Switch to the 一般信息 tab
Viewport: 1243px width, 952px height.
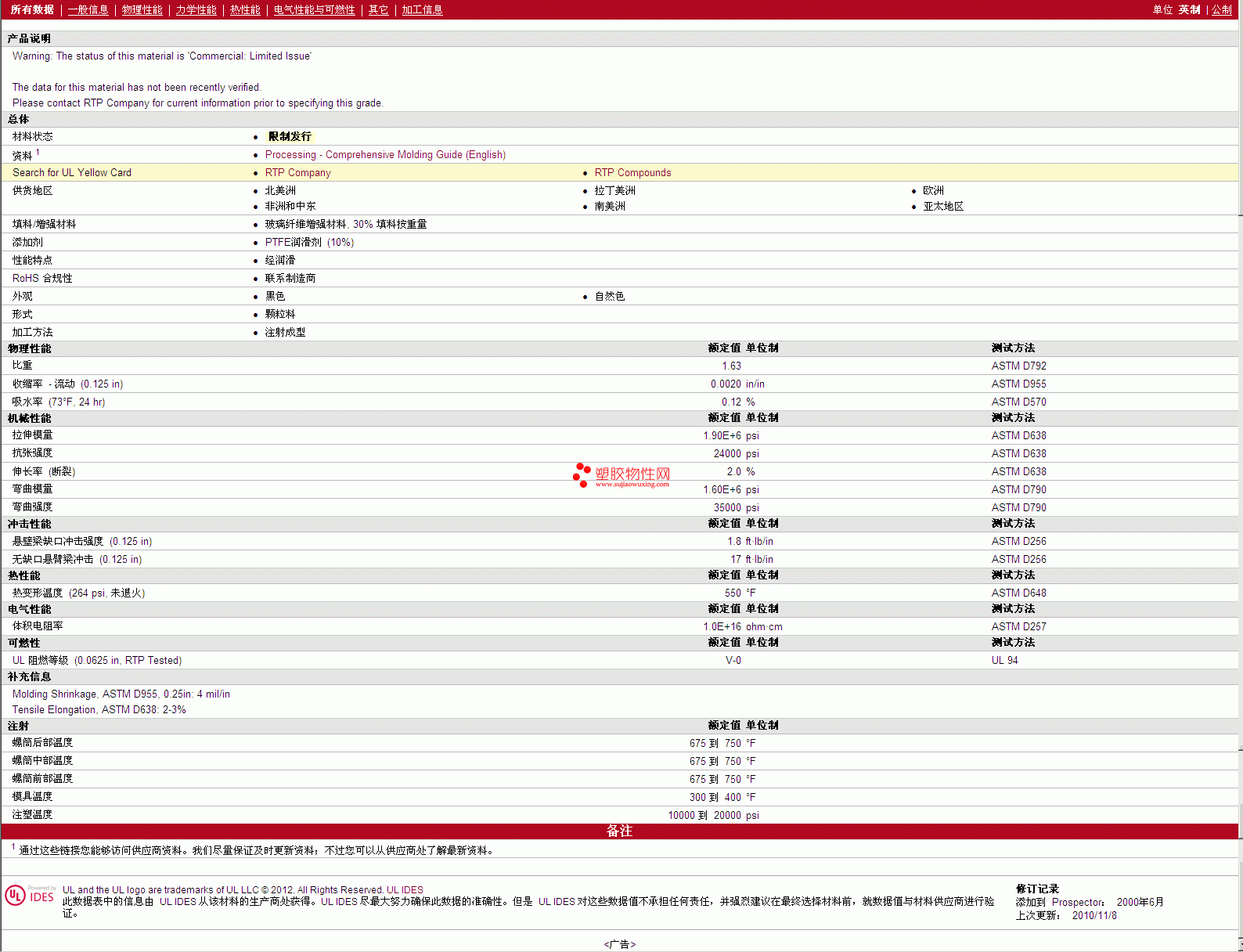pos(88,10)
